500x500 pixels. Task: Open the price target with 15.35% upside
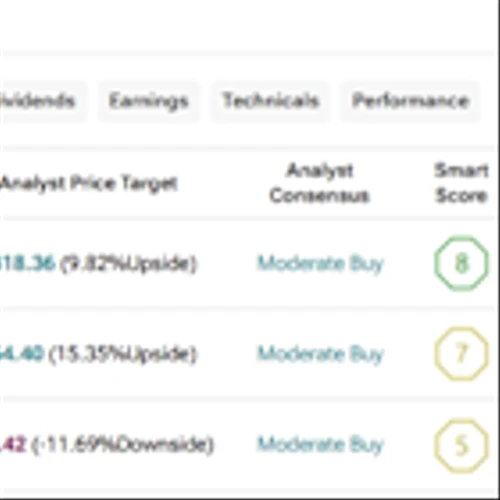pyautogui.click(x=22, y=354)
